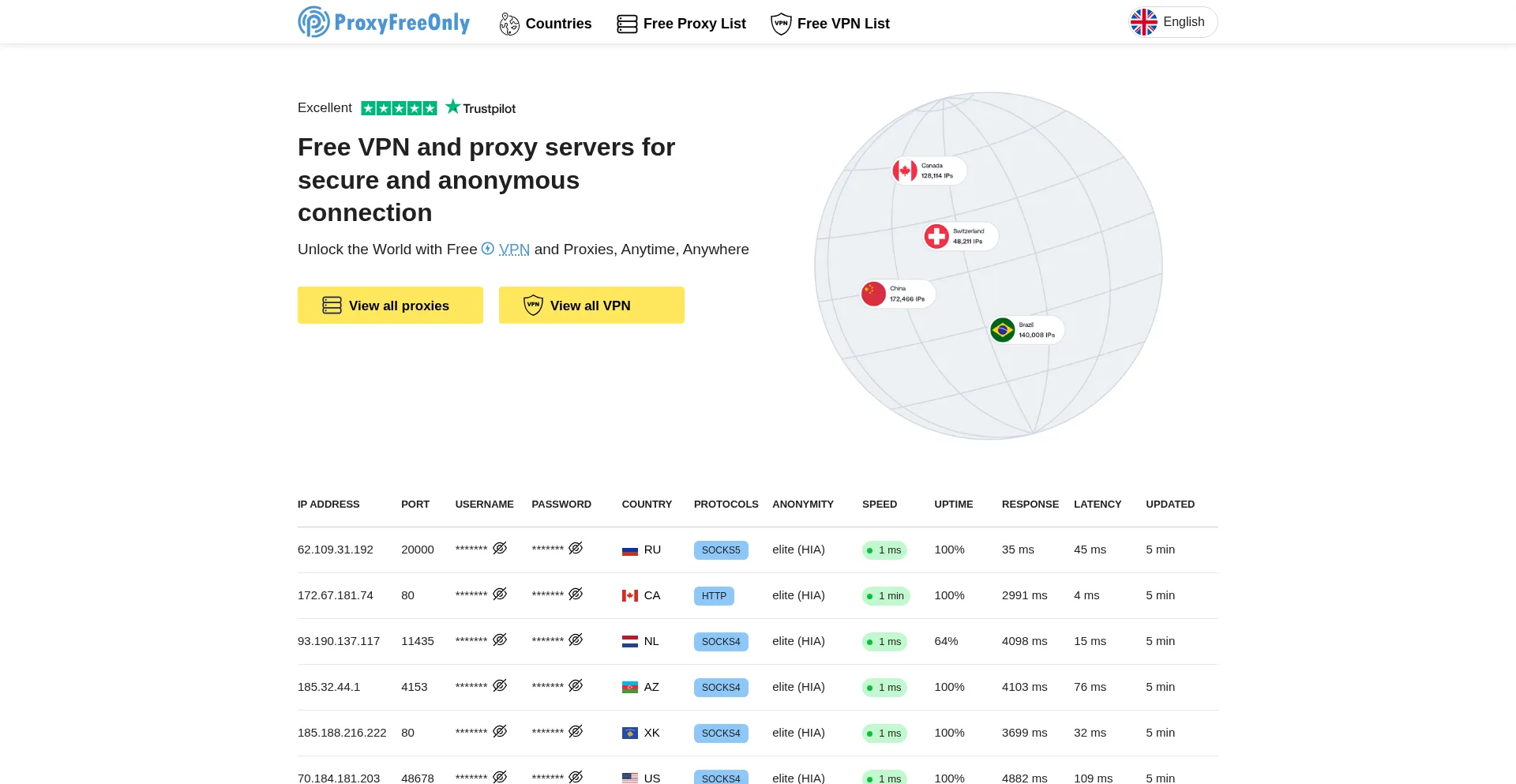Click the ProxyFreeOnly logo
This screenshot has height=784, width=1516.
point(384,22)
